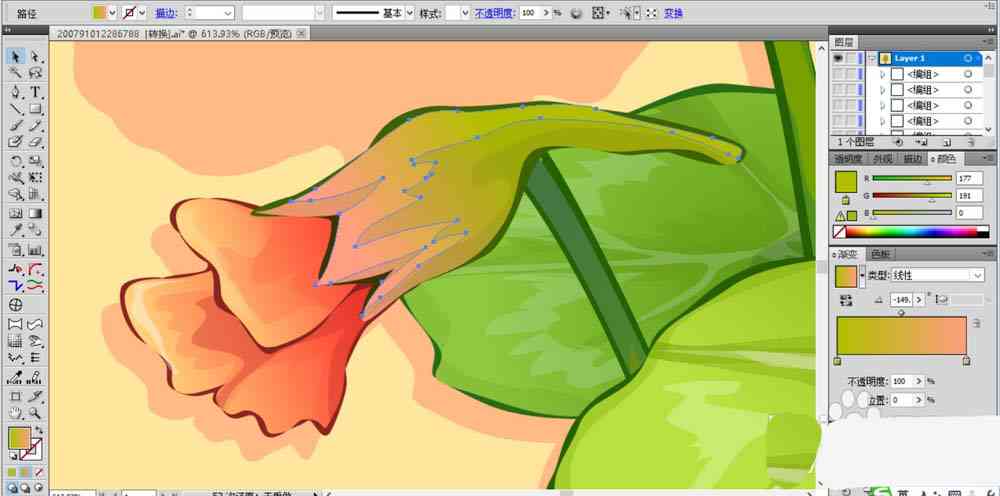Select the Pencil tool
This screenshot has width=1000, height=496.
pos(35,126)
